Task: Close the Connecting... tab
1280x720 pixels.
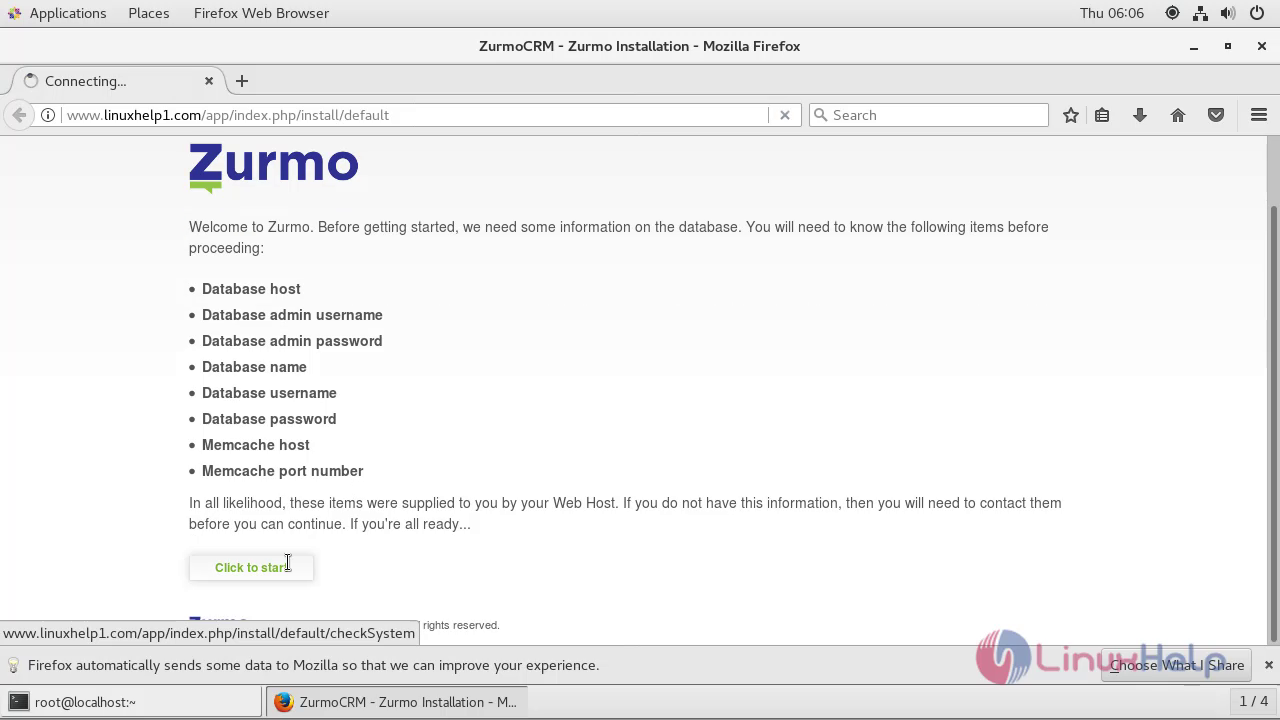Action: pos(209,81)
